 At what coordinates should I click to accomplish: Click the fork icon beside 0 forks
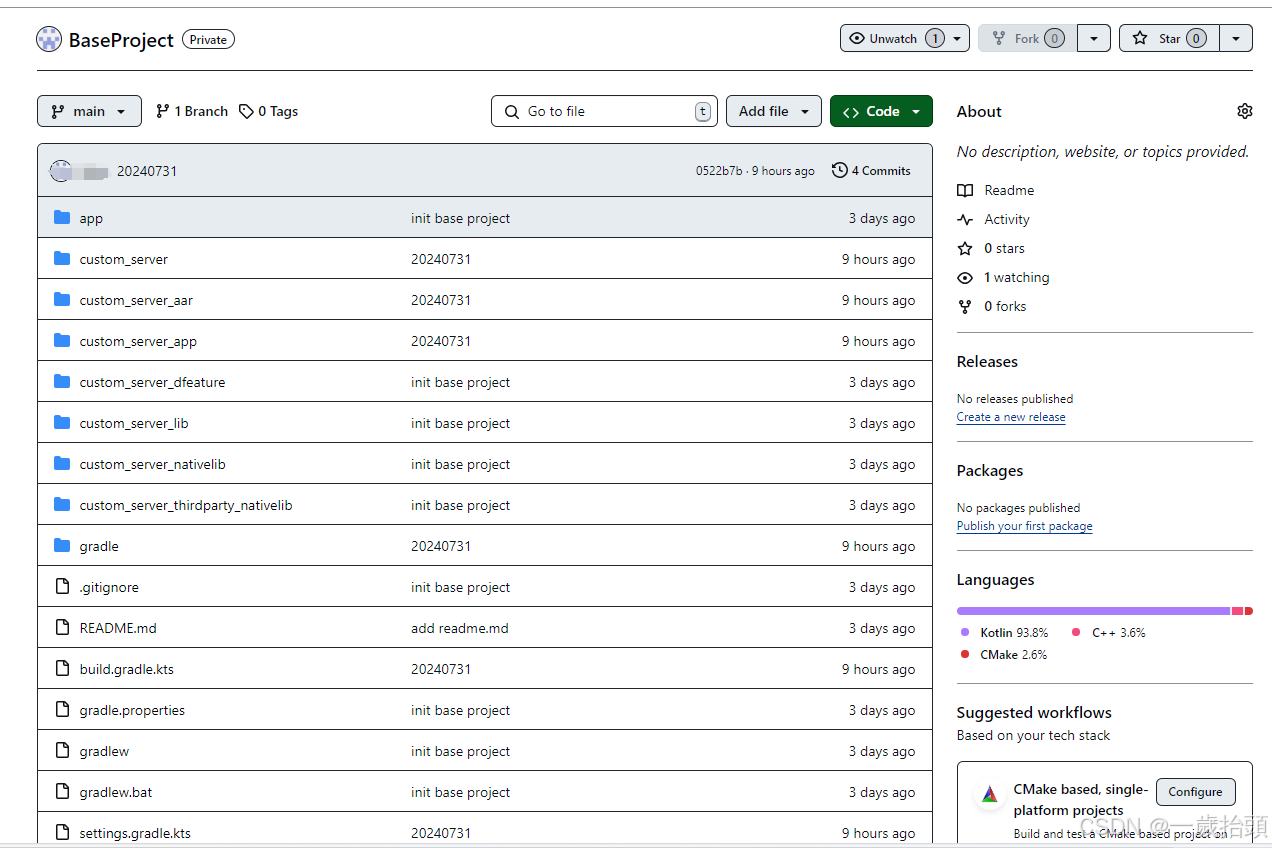coord(965,306)
